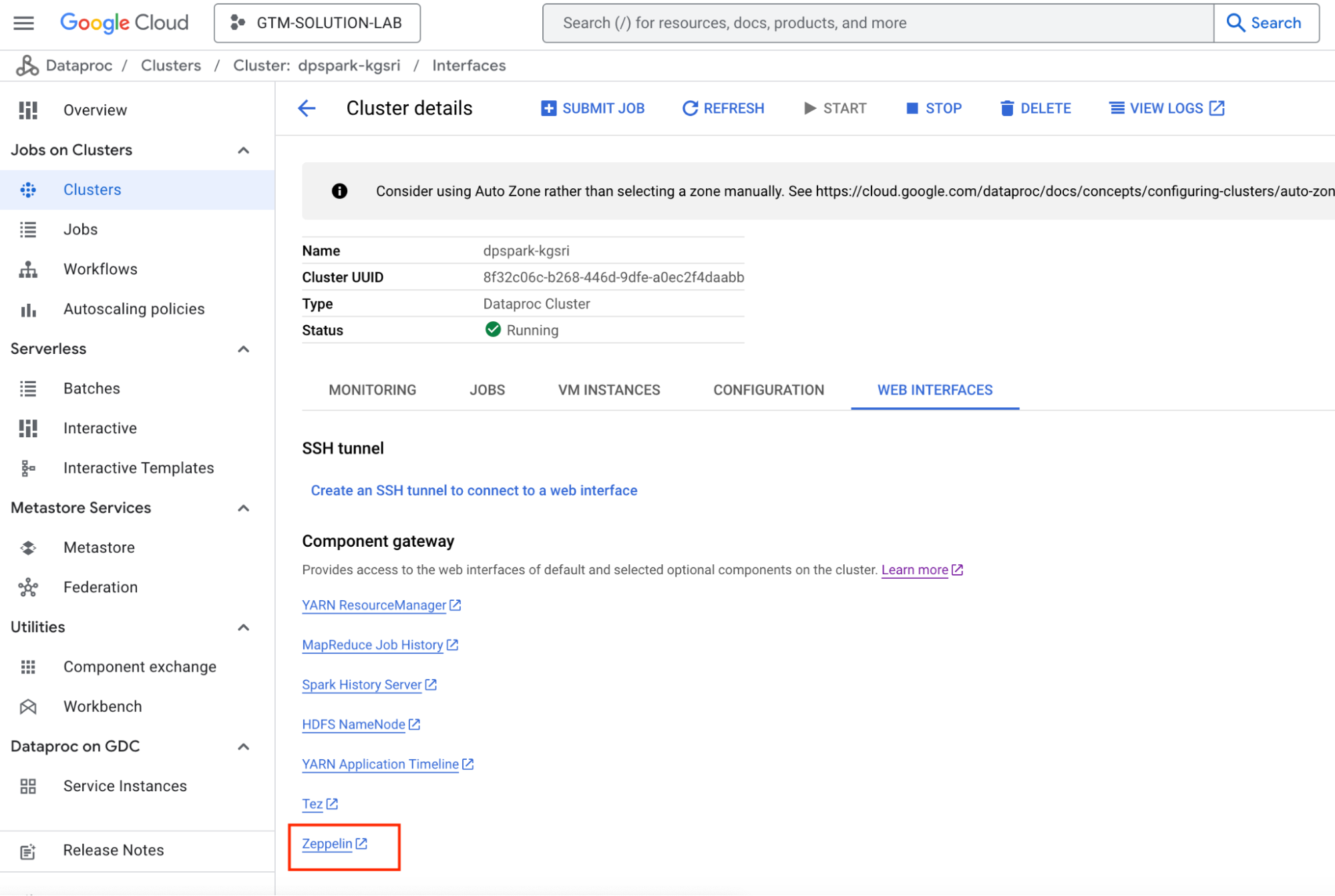Select the Web Interfaces tab
The image size is (1335, 896).
point(935,390)
